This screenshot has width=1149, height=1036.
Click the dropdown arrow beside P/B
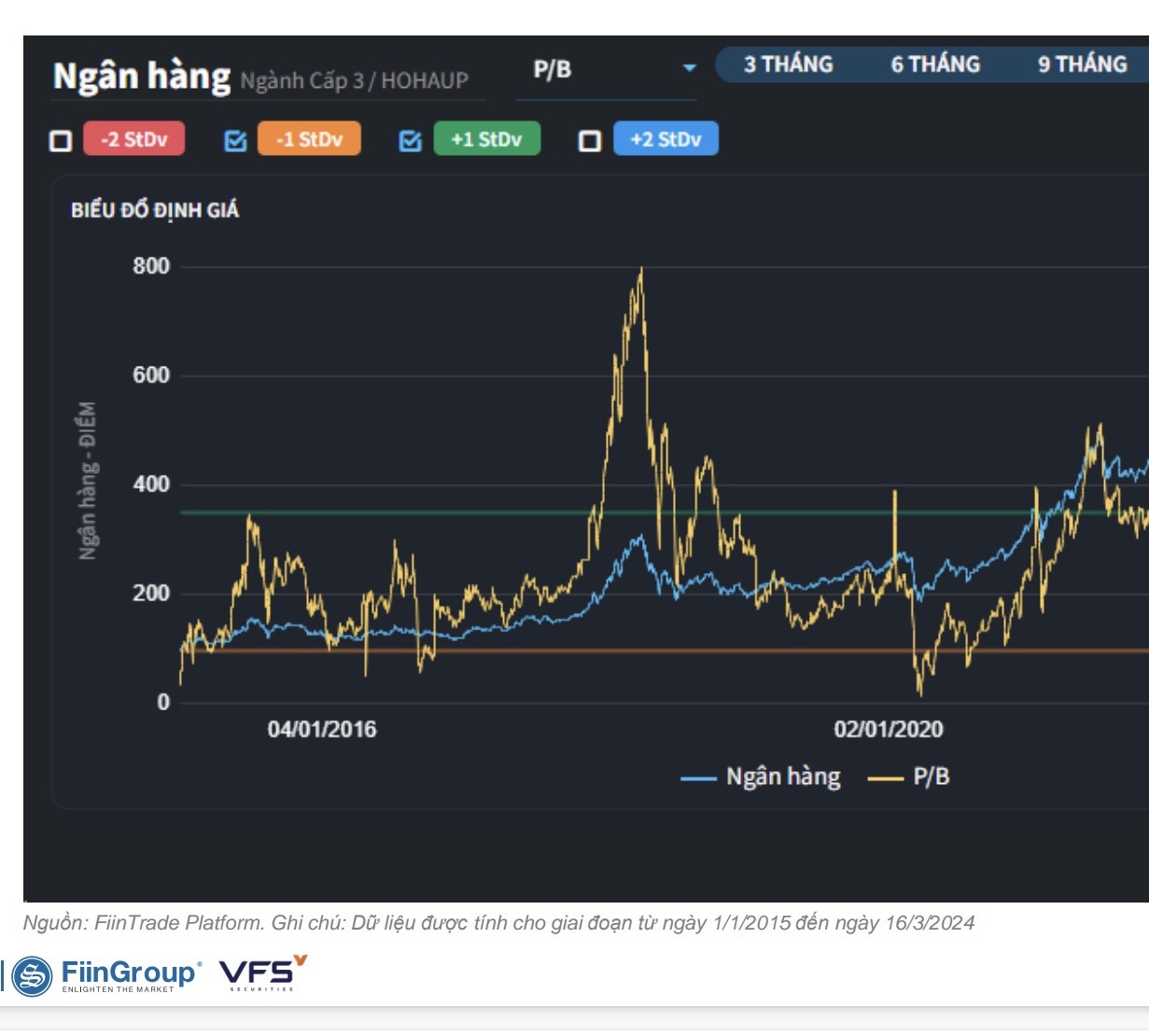(x=689, y=68)
